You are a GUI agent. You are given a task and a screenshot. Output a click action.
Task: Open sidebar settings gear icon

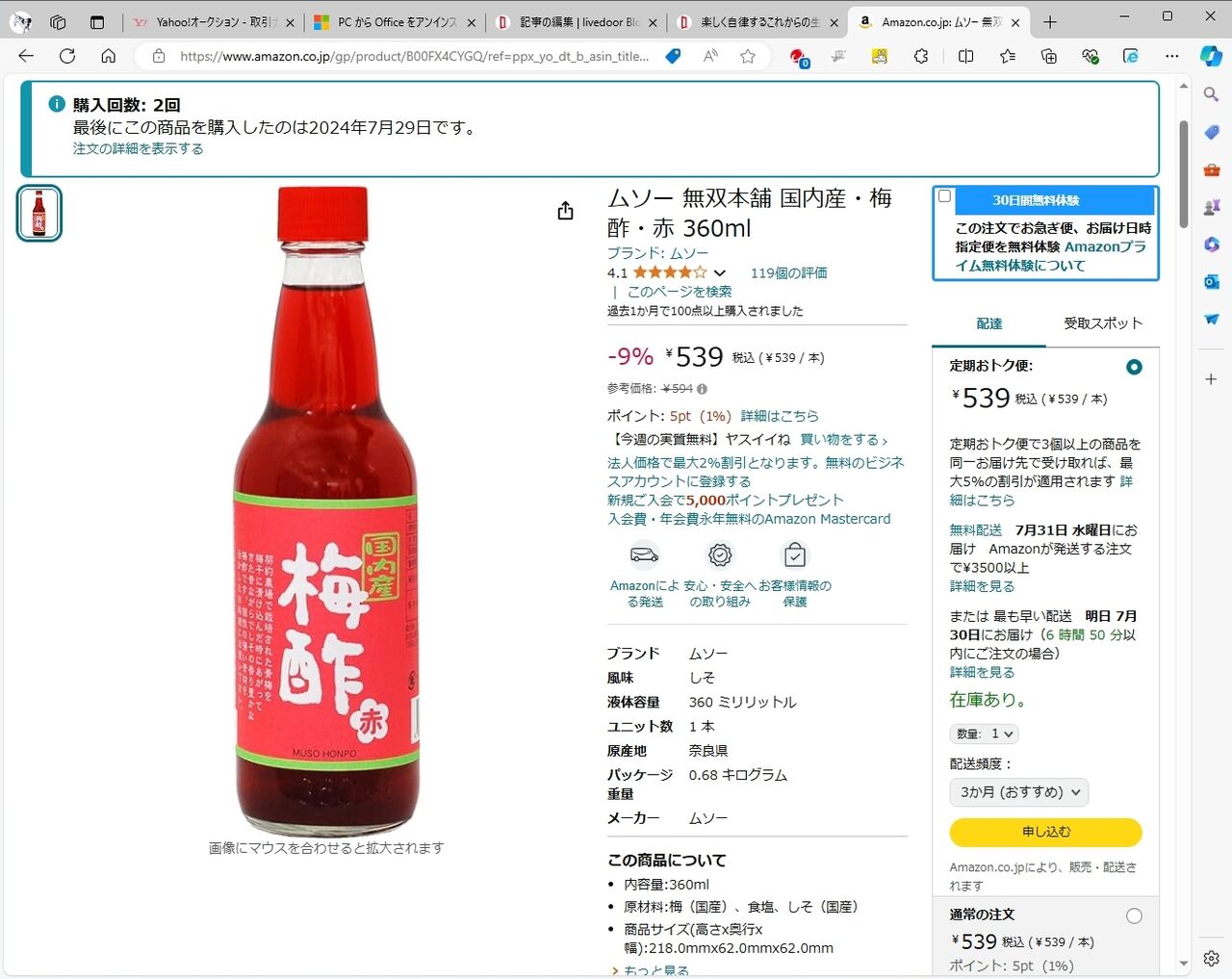1212,958
